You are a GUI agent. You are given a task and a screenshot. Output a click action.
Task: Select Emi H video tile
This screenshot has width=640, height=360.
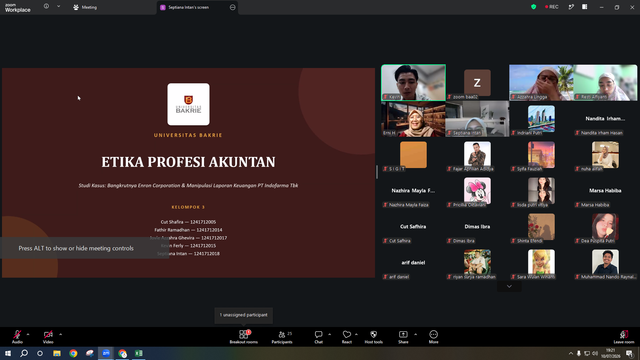[413, 119]
